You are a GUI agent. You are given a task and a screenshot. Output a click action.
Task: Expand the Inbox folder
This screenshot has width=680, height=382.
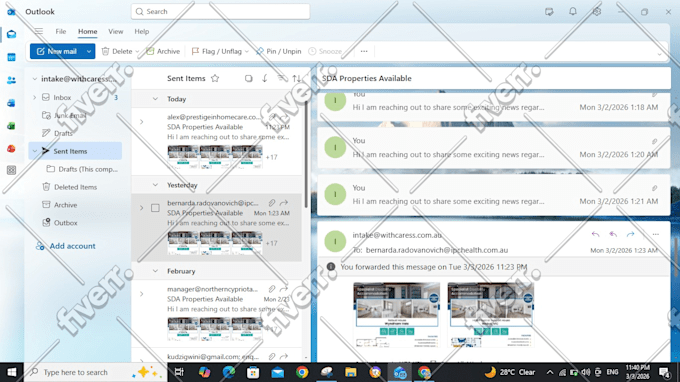[x=35, y=98]
